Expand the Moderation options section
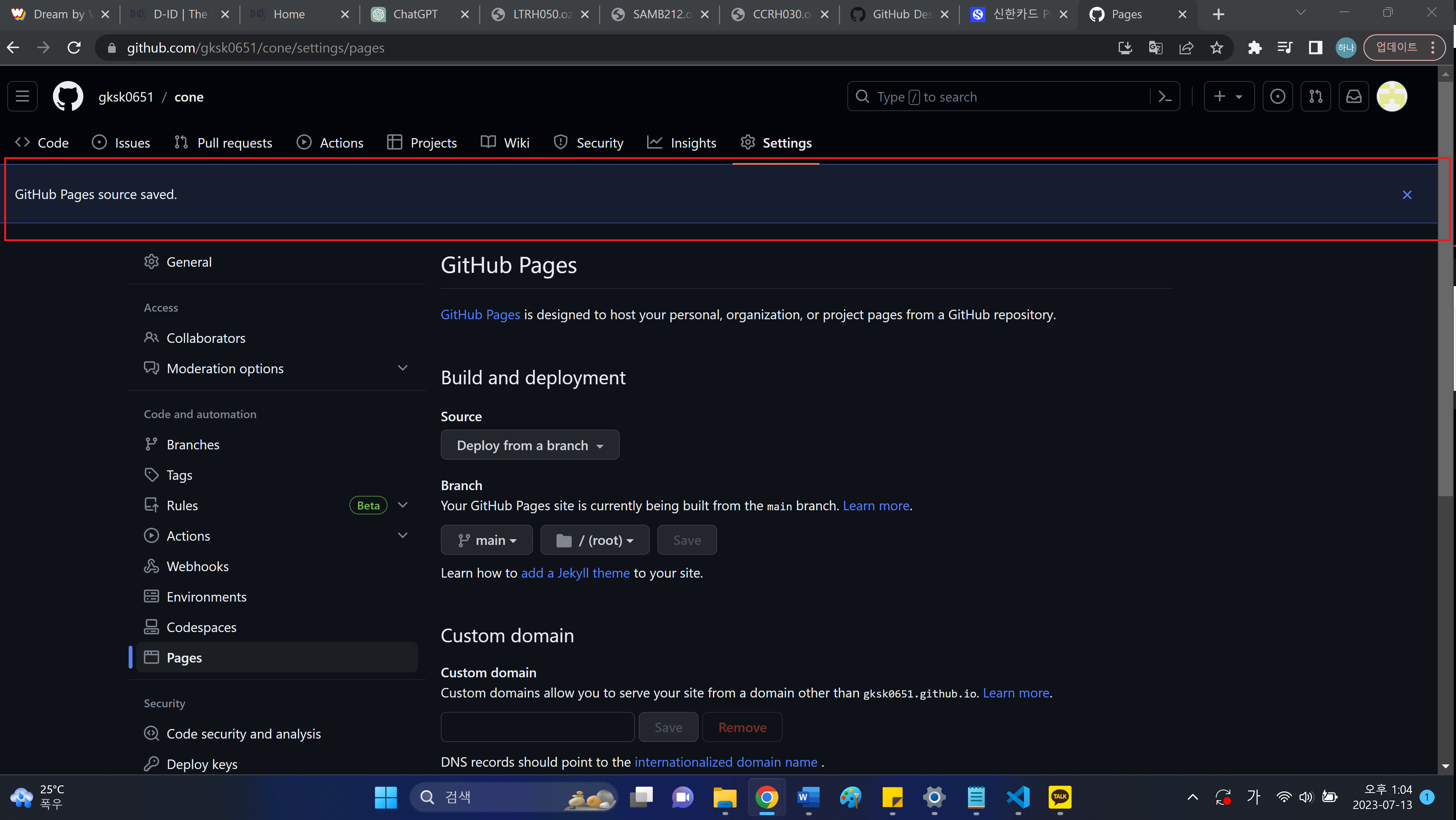The image size is (1456, 820). (402, 368)
